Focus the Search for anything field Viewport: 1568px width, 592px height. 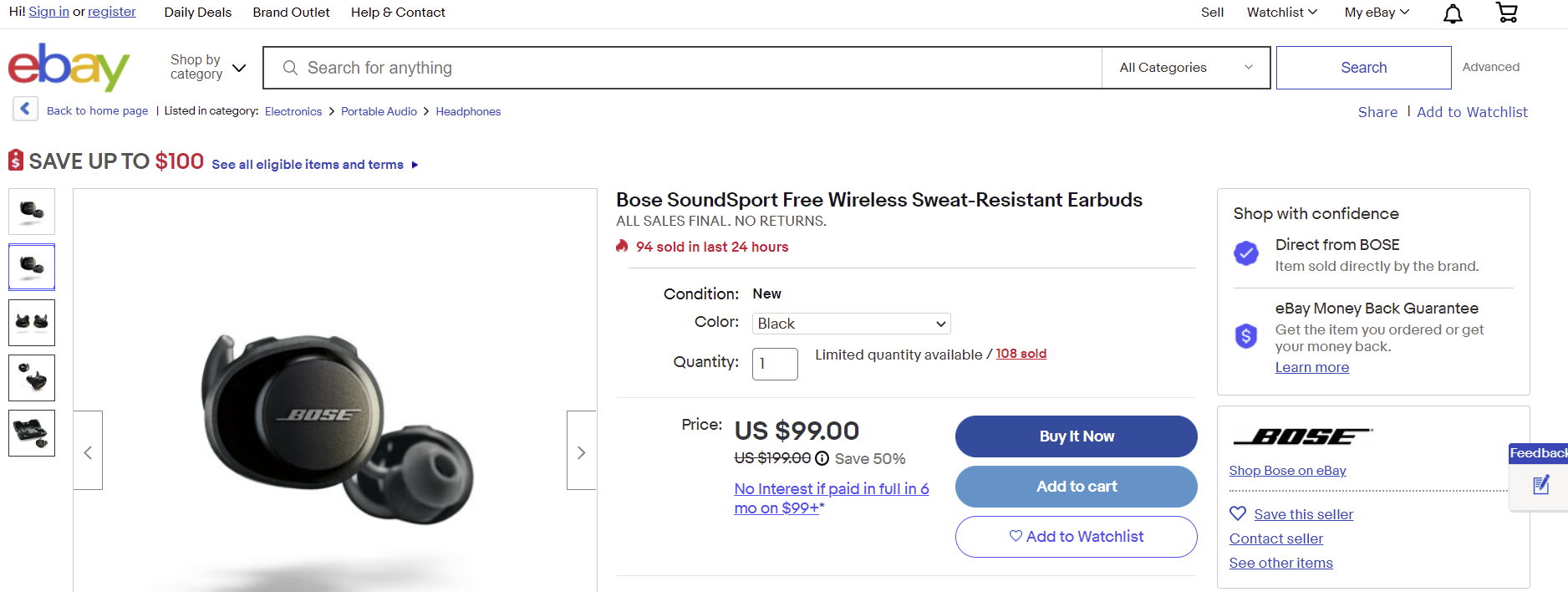pyautogui.click(x=682, y=68)
